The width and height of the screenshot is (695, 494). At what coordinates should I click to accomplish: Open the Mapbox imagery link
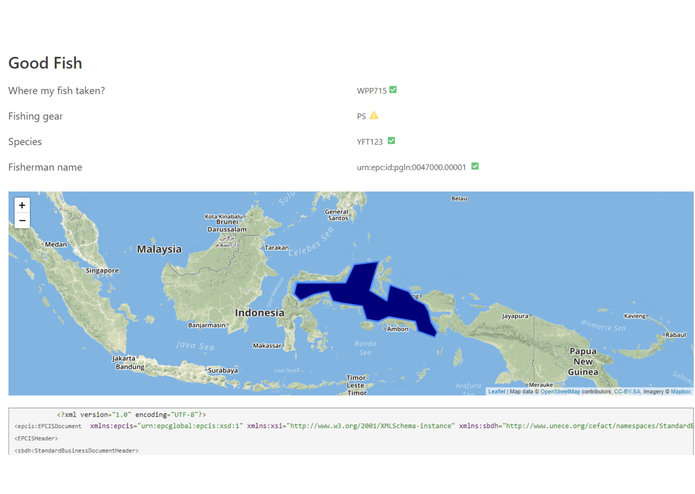click(x=681, y=392)
